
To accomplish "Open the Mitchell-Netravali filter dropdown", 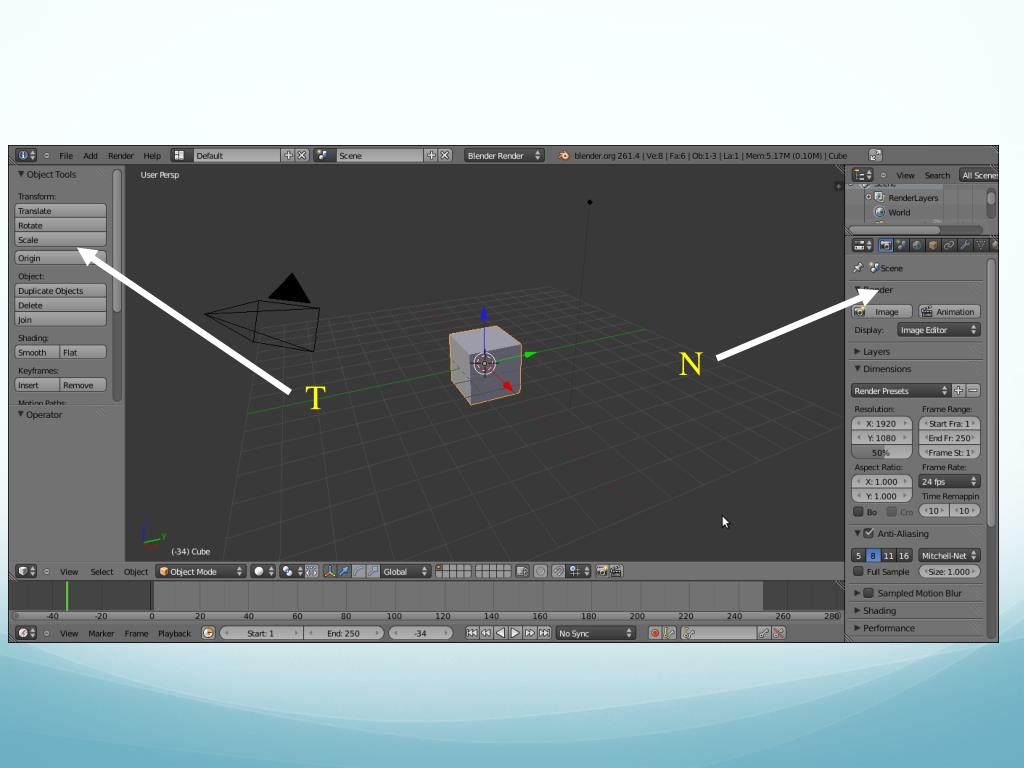I will click(950, 556).
